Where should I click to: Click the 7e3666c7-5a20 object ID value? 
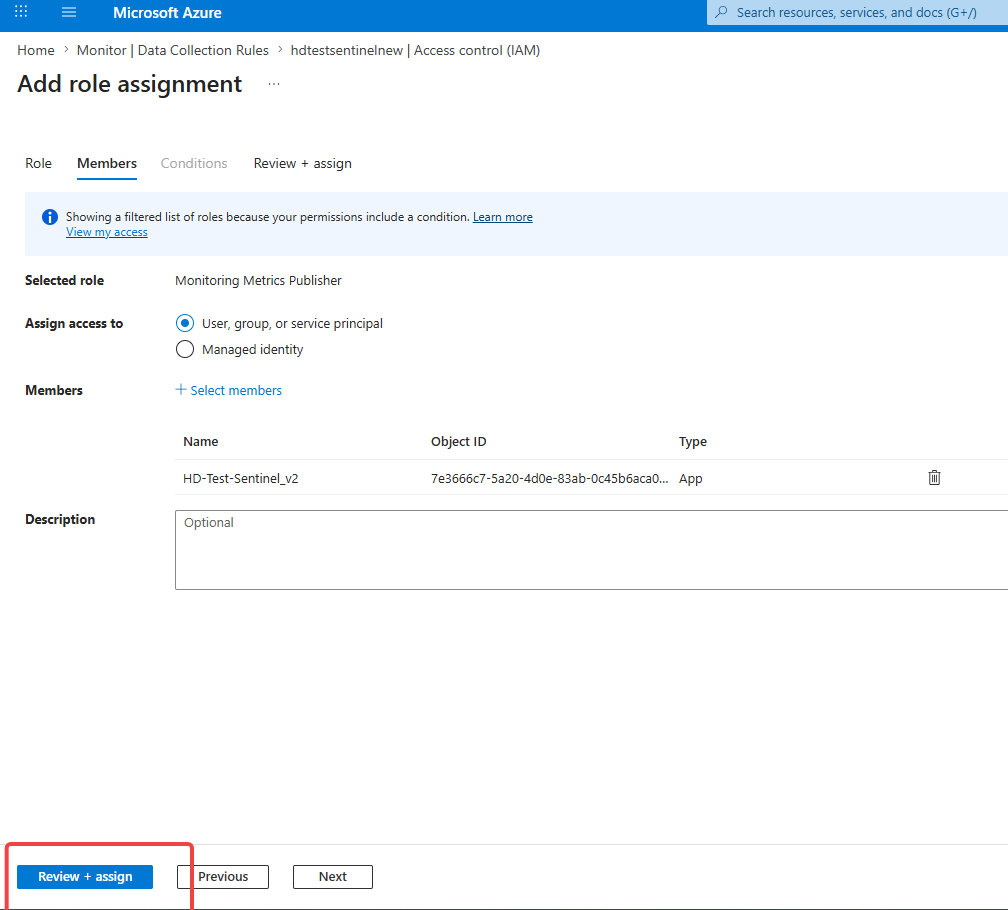pyautogui.click(x=550, y=478)
